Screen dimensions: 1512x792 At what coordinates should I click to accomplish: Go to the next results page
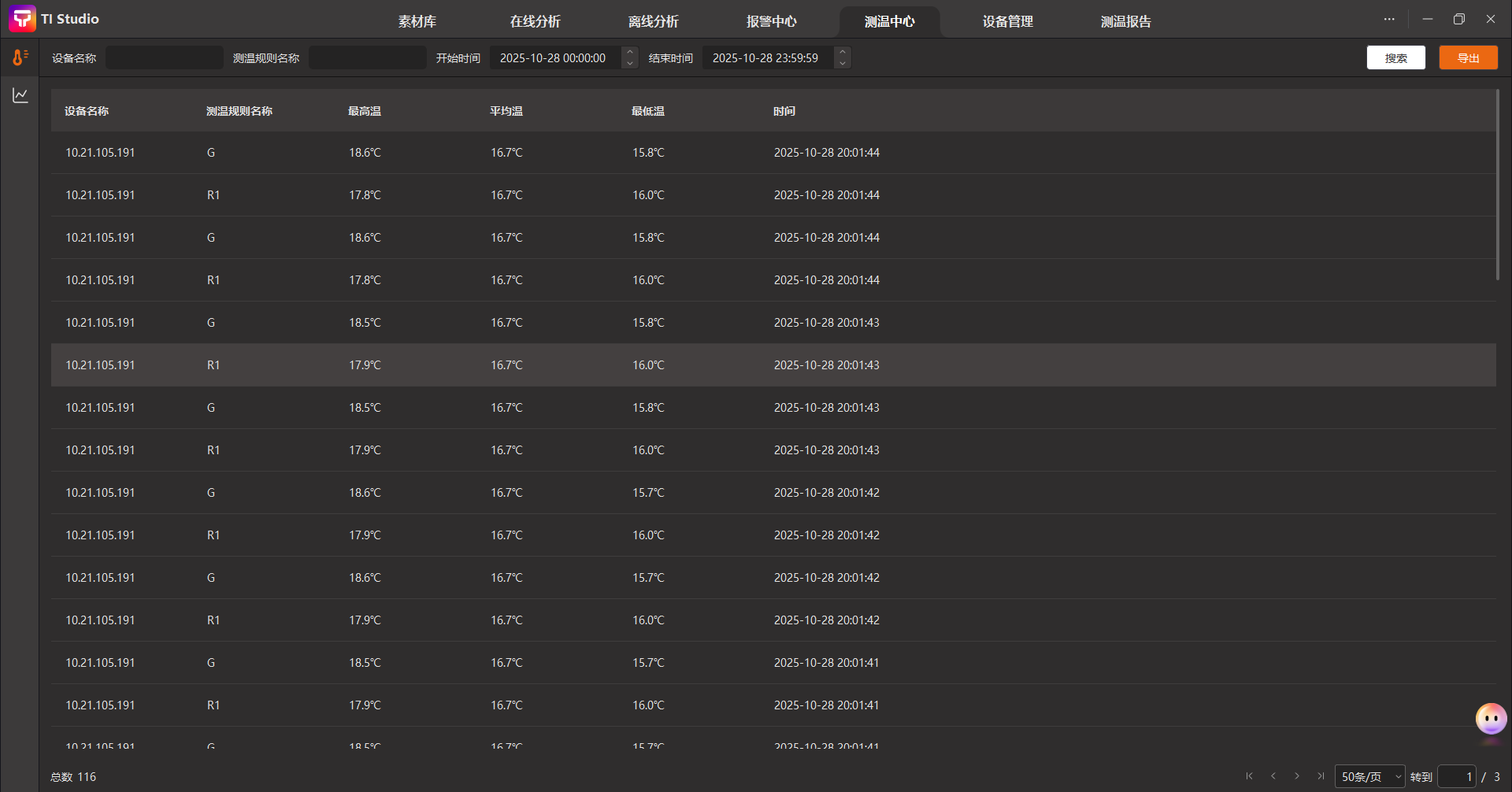(x=1297, y=776)
